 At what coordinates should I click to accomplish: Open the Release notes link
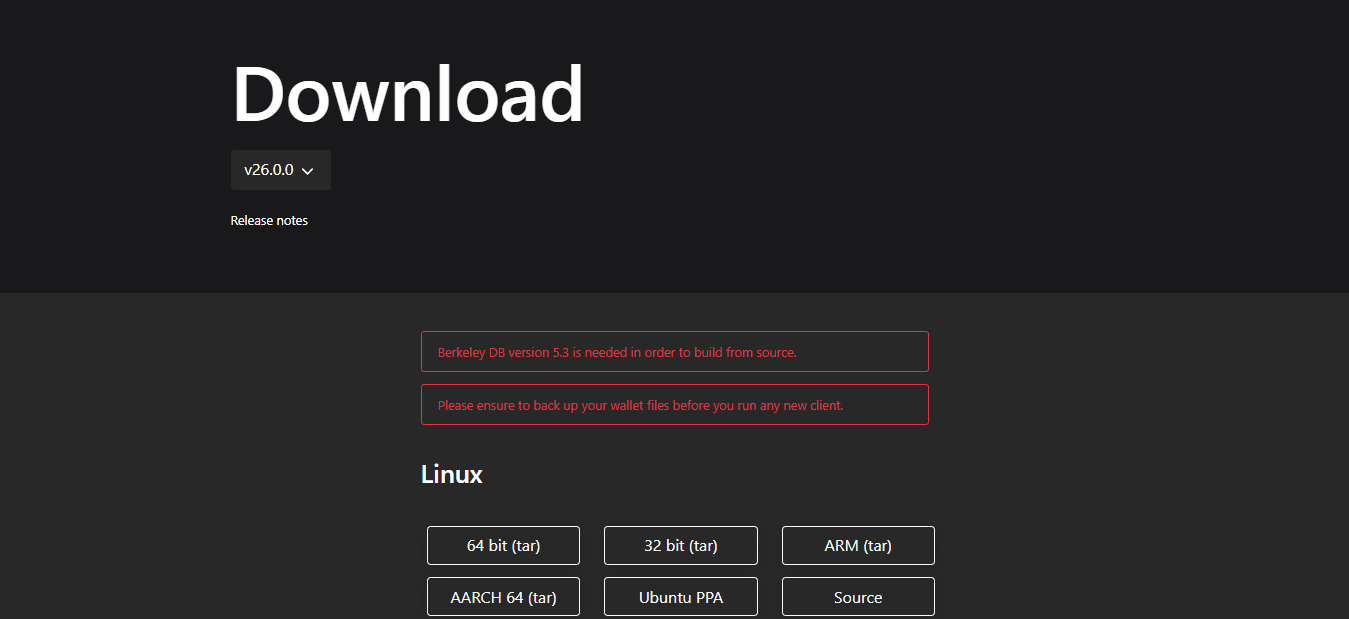(269, 220)
